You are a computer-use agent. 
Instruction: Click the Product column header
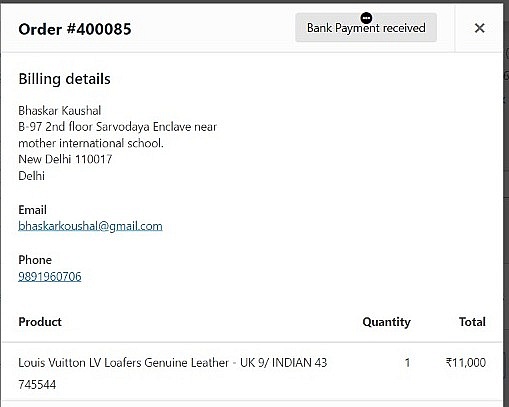[40, 322]
